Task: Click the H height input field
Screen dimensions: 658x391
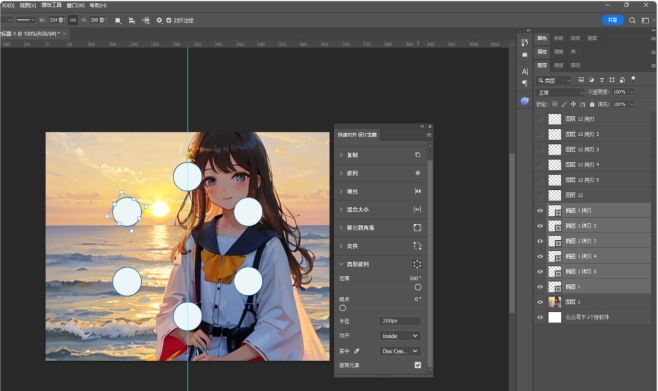Action: pos(97,20)
